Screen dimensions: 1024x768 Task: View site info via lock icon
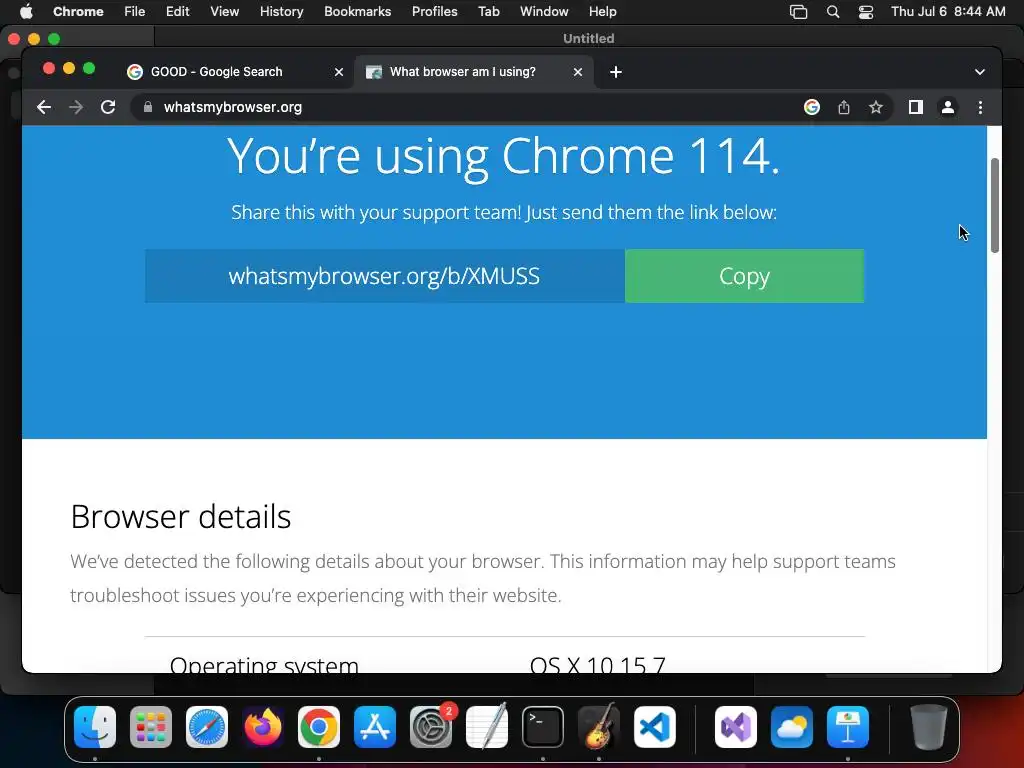coord(148,107)
